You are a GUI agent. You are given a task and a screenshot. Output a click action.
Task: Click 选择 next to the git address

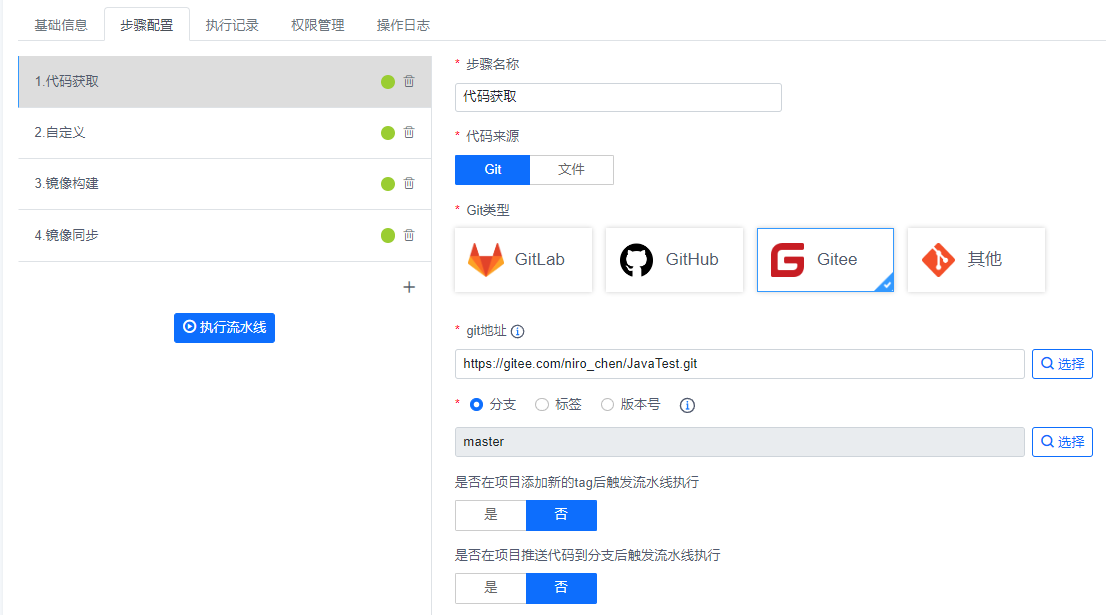[x=1062, y=364]
